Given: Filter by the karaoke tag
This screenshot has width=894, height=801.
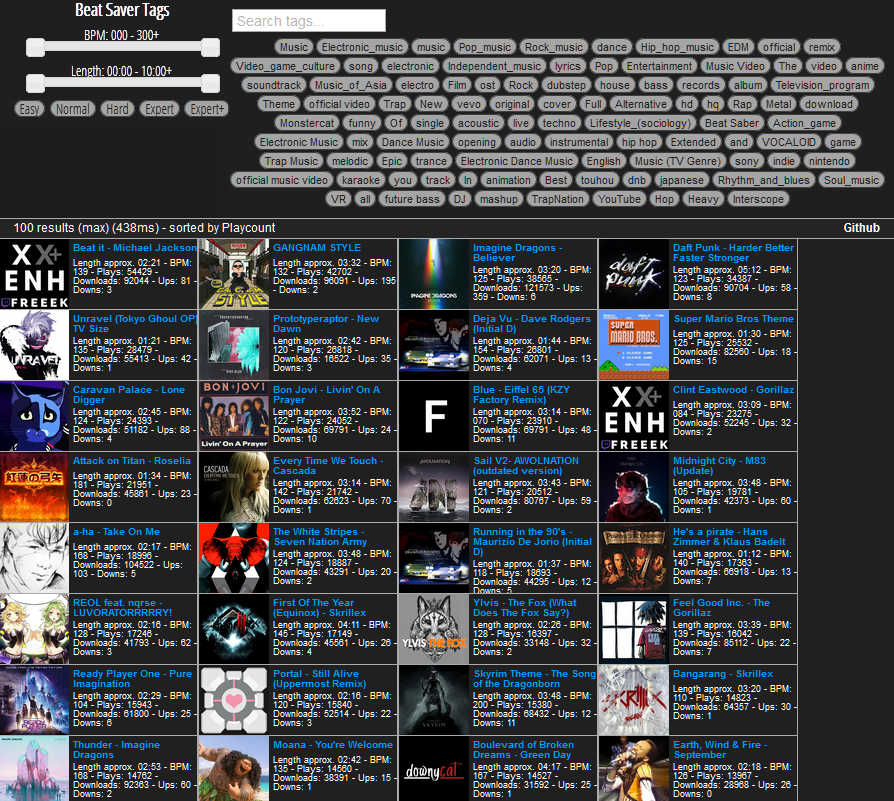Looking at the screenshot, I should click(360, 180).
